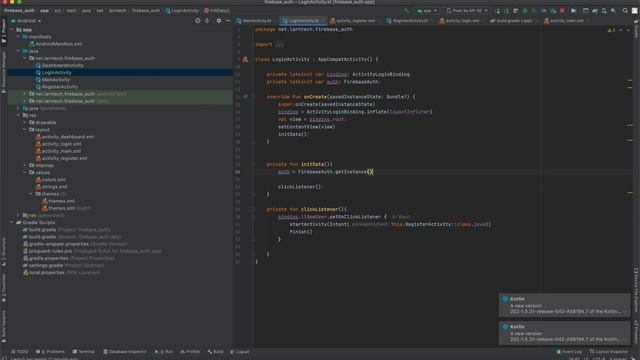Open the Profiler tool window

coord(190,351)
